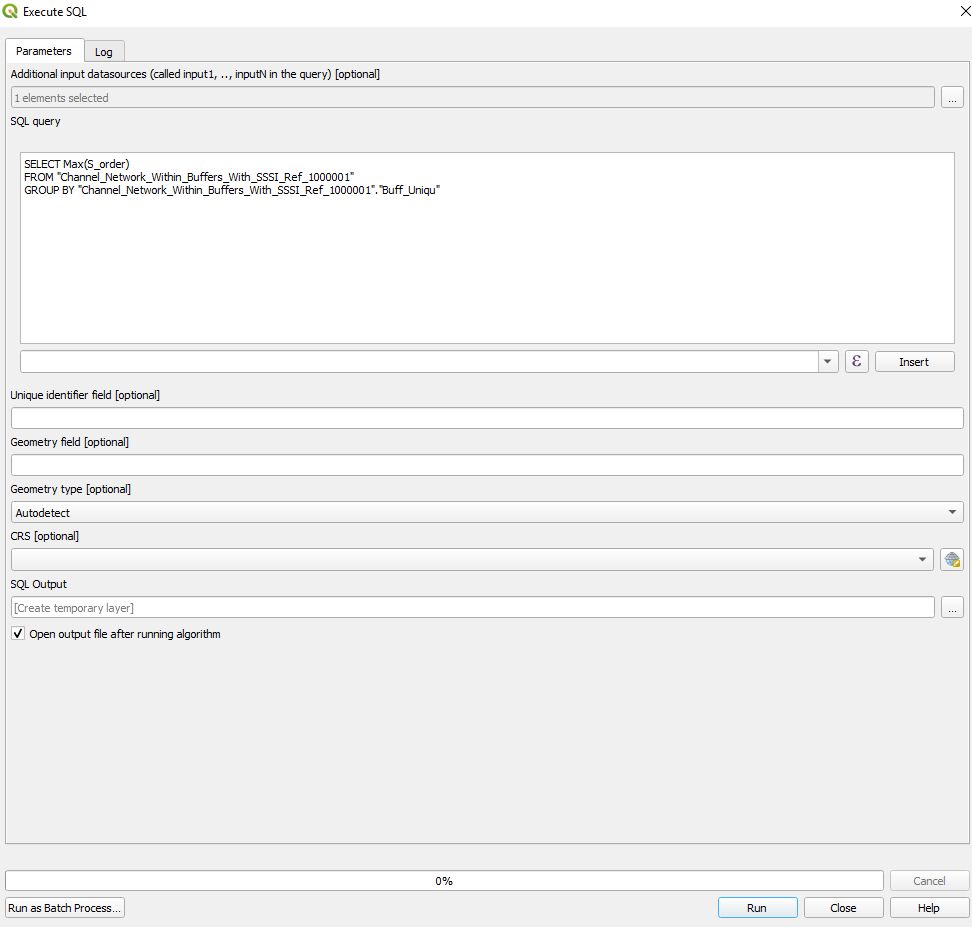Viewport: 972px width, 927px height.
Task: Click the SQL Output path field
Action: 472,608
